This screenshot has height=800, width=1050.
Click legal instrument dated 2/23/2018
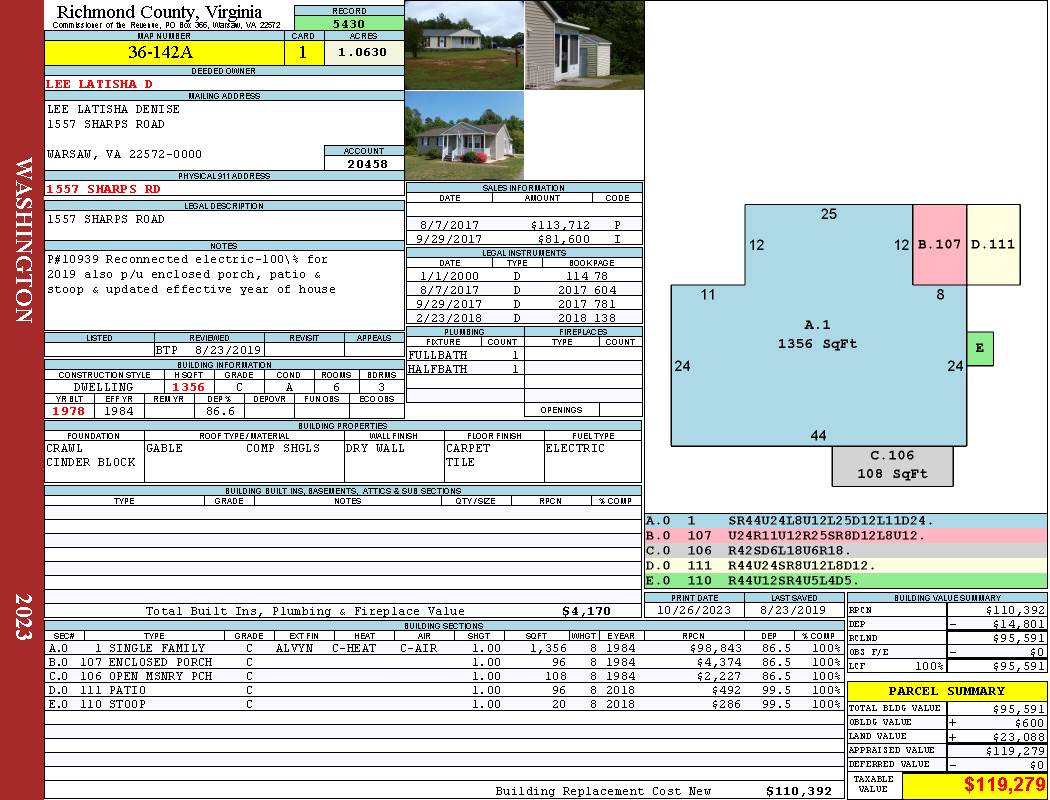(x=524, y=317)
